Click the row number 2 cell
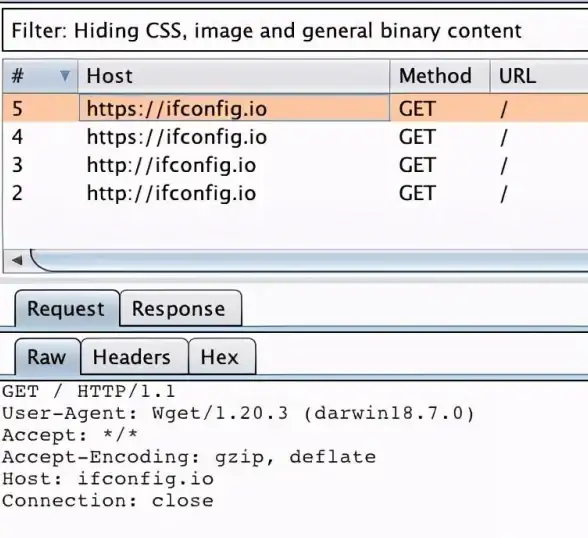 click(18, 193)
